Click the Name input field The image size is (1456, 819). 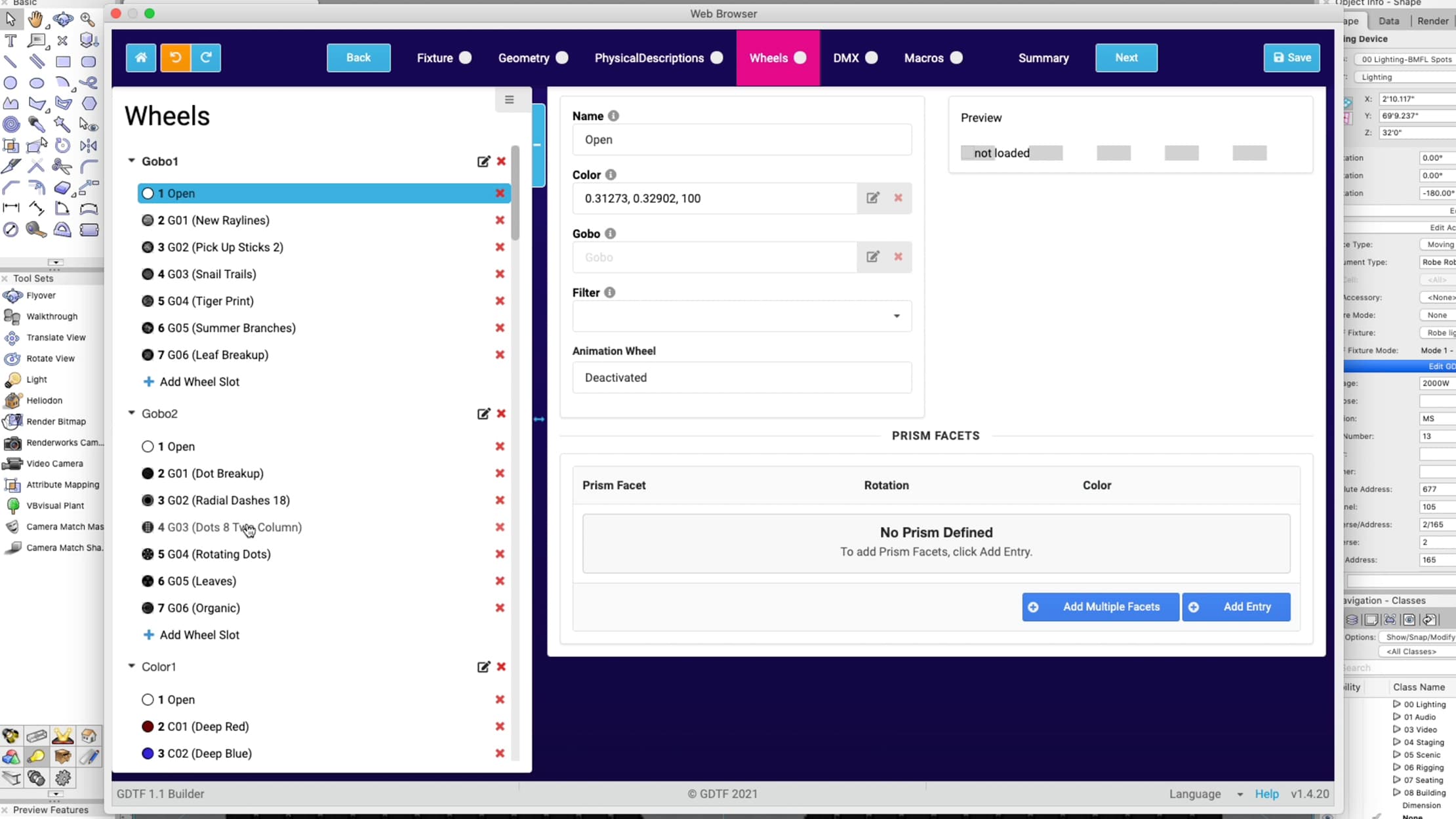point(742,140)
